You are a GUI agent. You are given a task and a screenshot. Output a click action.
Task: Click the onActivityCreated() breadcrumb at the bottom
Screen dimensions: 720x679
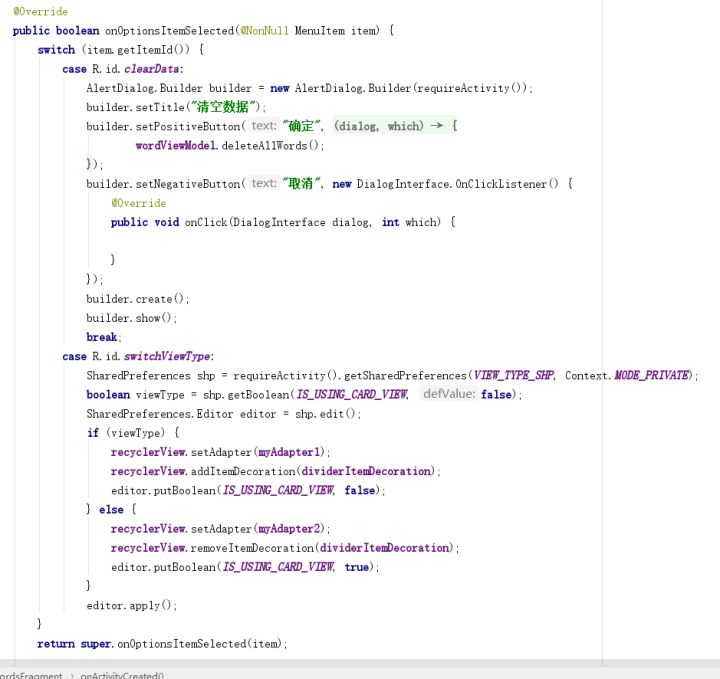(x=122, y=675)
